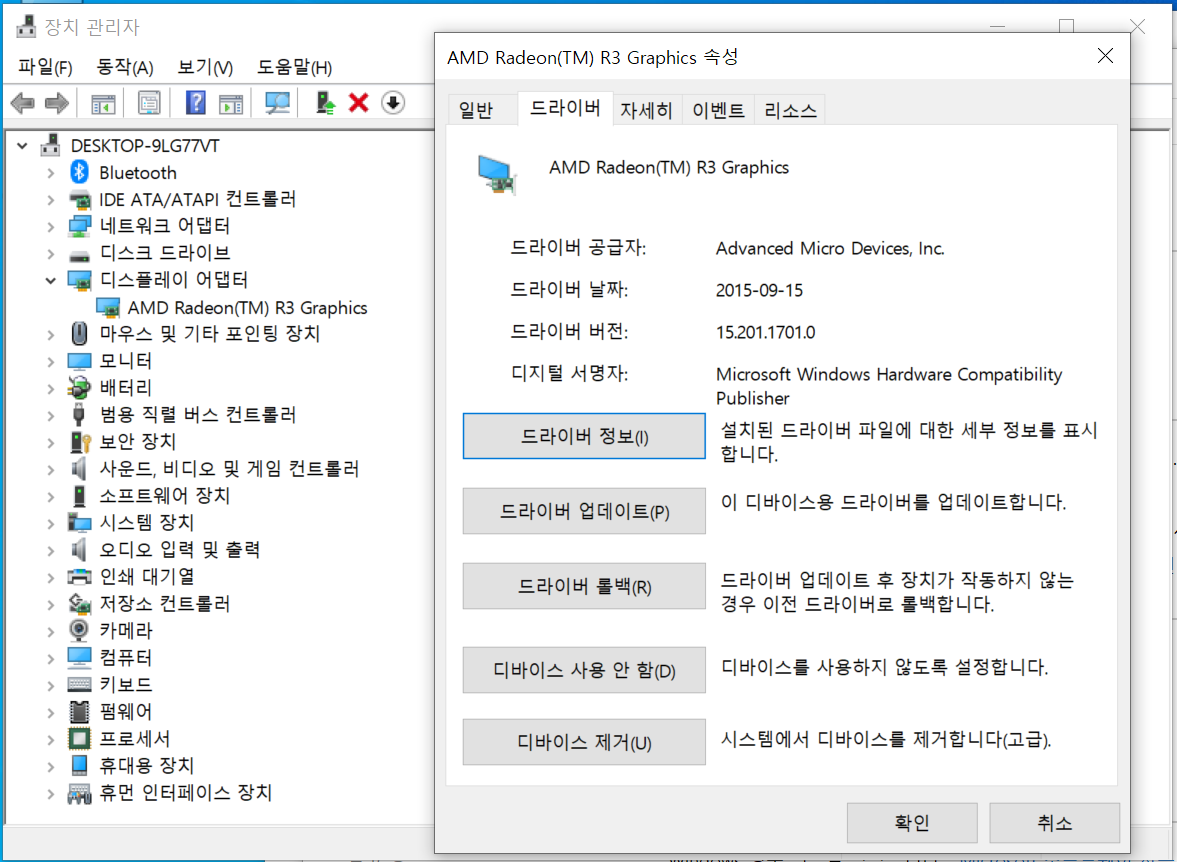Image resolution: width=1177 pixels, height=862 pixels.
Task: Open the 파일(F) menu
Action: pos(45,68)
